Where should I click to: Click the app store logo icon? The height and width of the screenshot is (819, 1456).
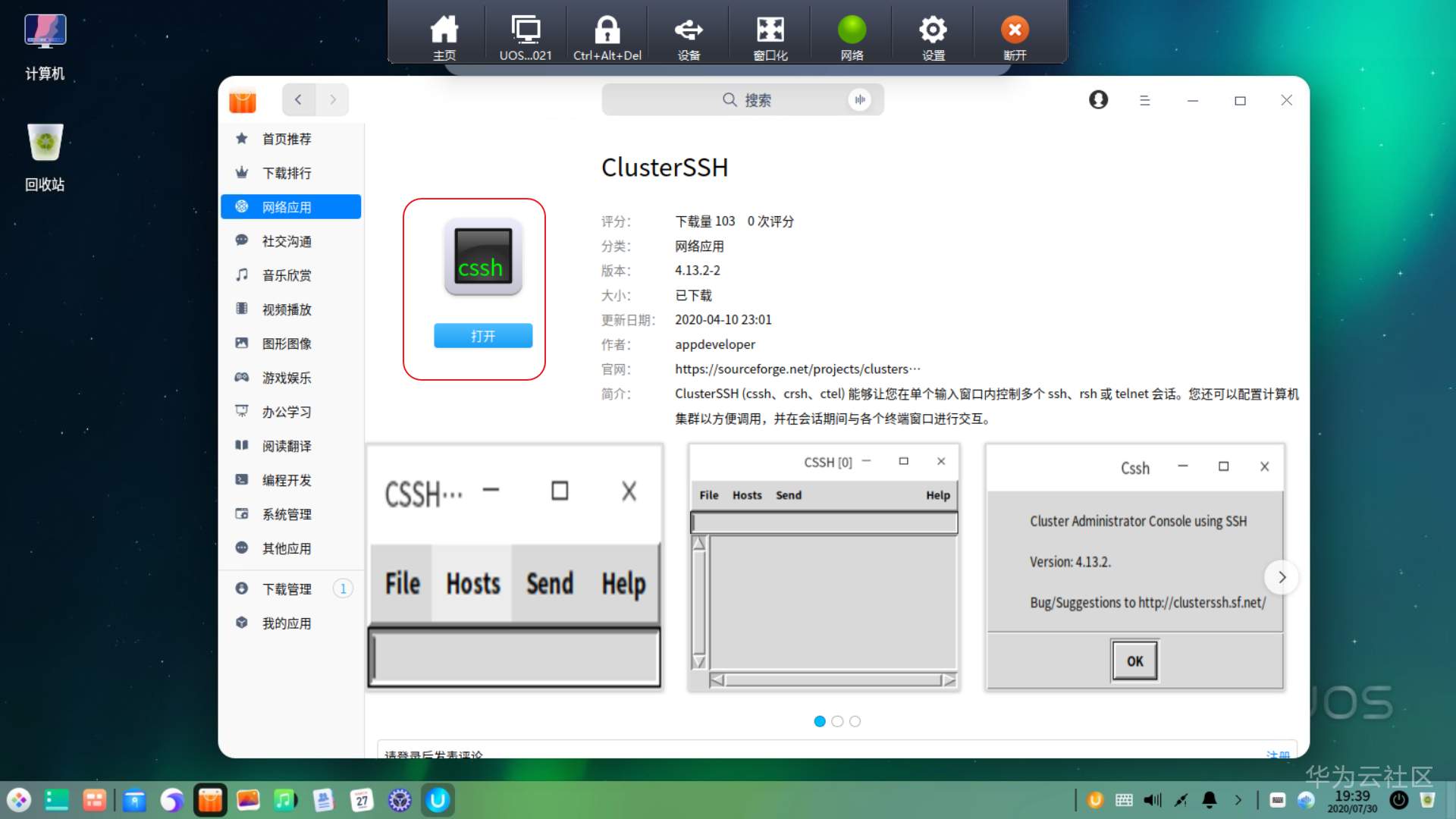pyautogui.click(x=243, y=101)
